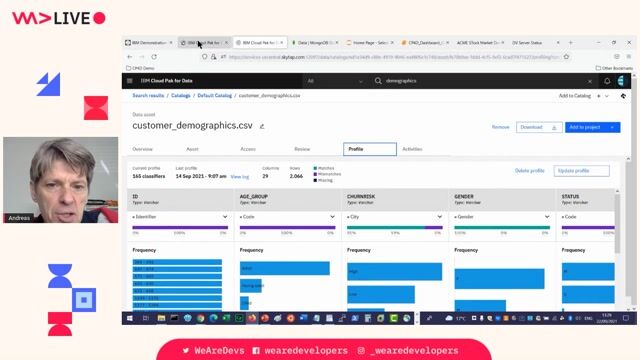Click the search magnifier icon
This screenshot has width=640, height=360.
coord(378,81)
